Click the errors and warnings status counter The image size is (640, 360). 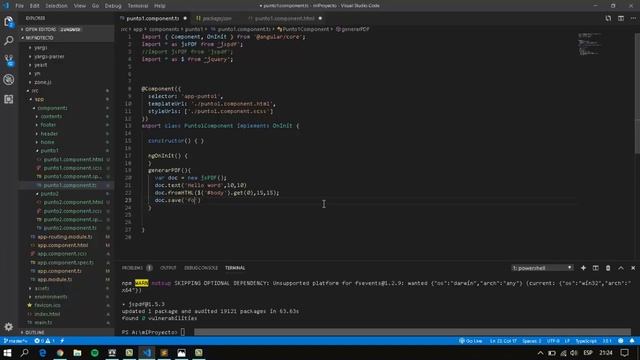44,341
